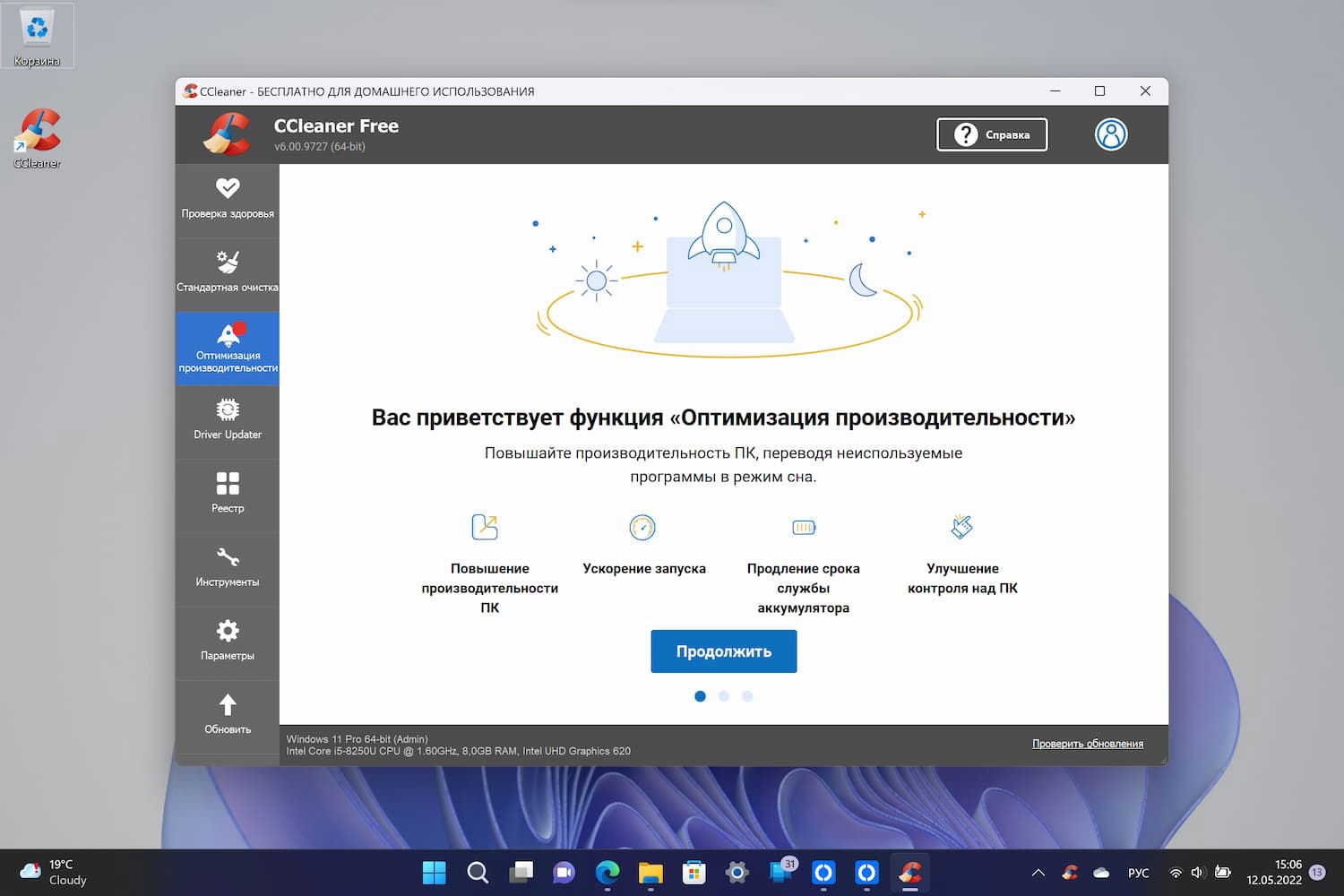Jump to the third onboarding page dot
This screenshot has width=1344, height=896.
tap(747, 696)
